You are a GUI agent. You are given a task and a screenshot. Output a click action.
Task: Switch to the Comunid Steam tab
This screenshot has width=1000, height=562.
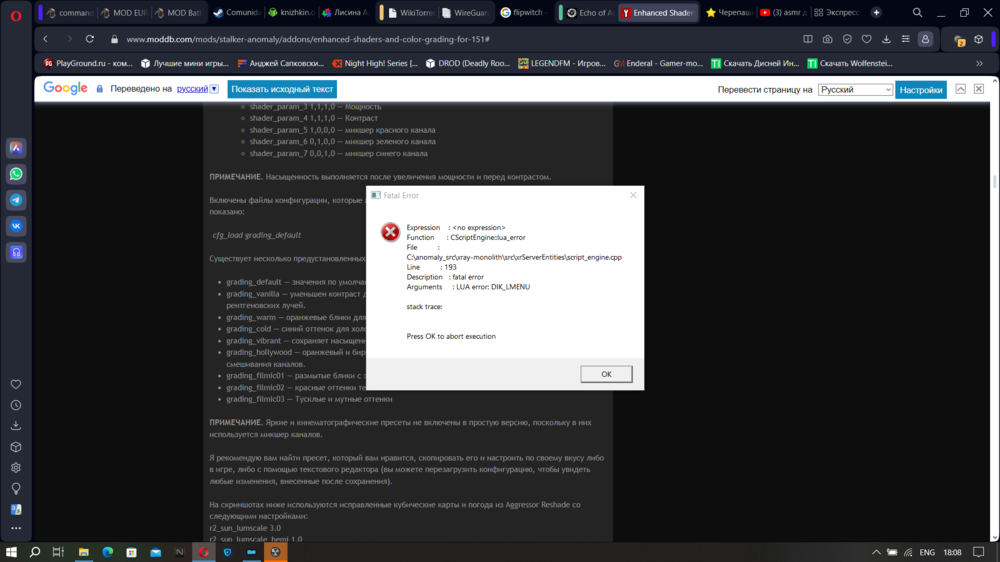pyautogui.click(x=236, y=12)
